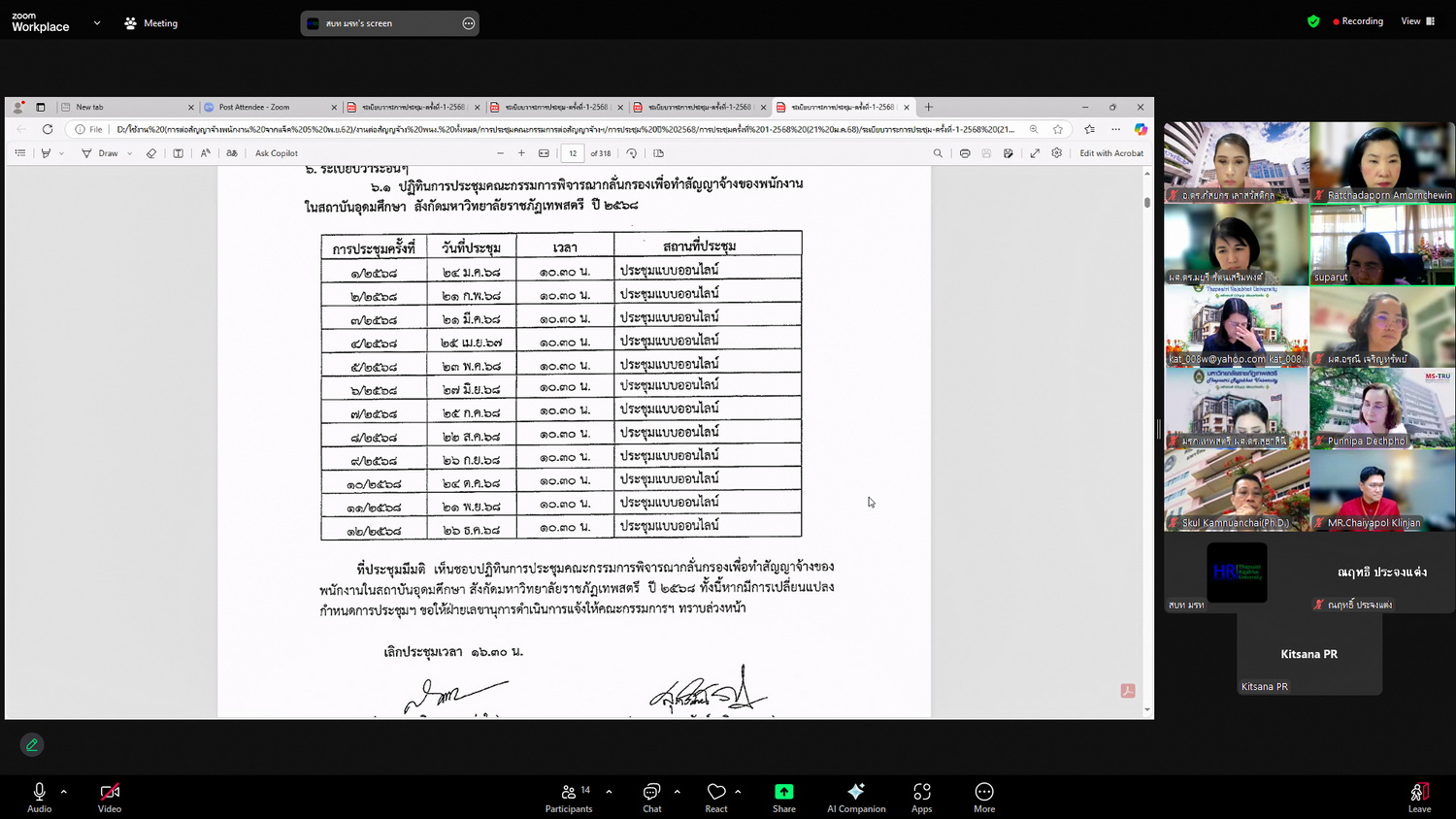1456x819 pixels.
Task: Click the PDF page number field
Action: (573, 153)
